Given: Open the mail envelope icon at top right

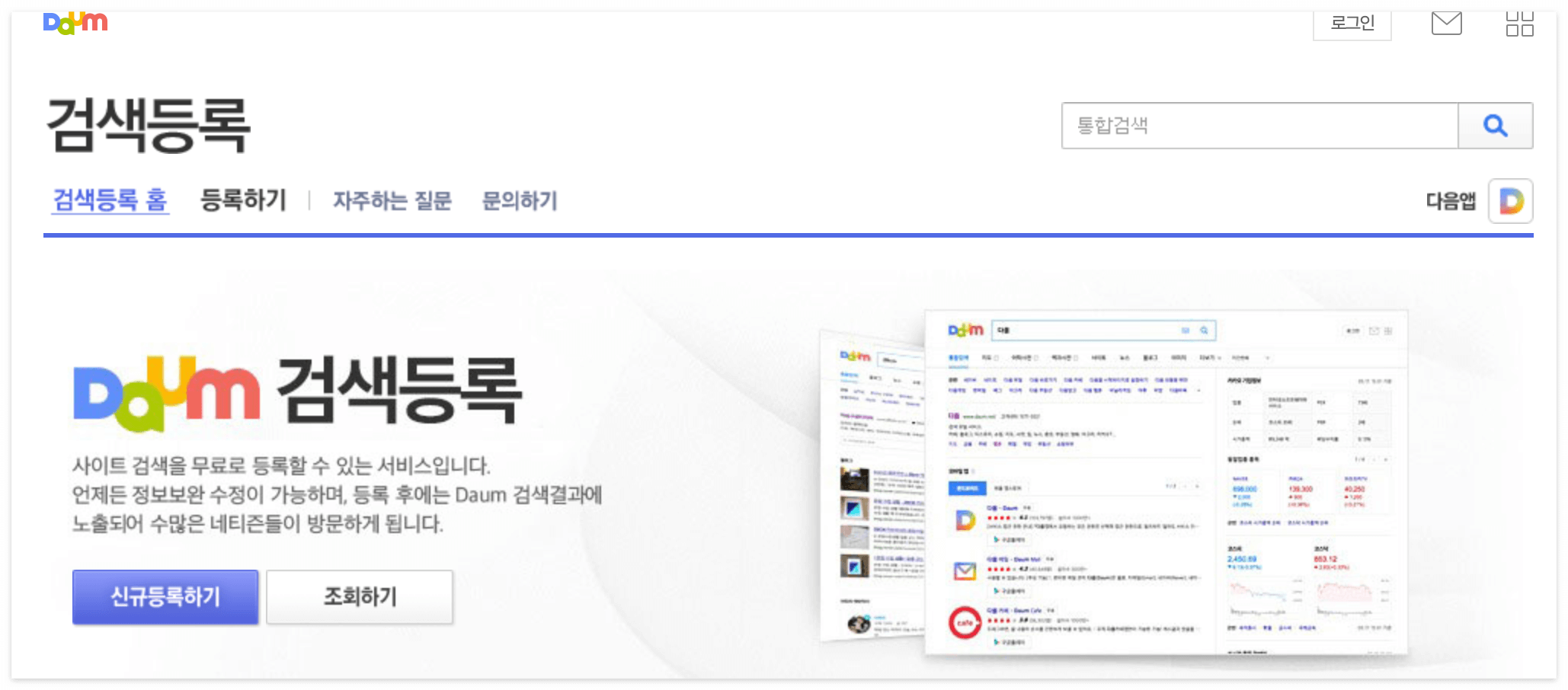Looking at the screenshot, I should click(1446, 23).
